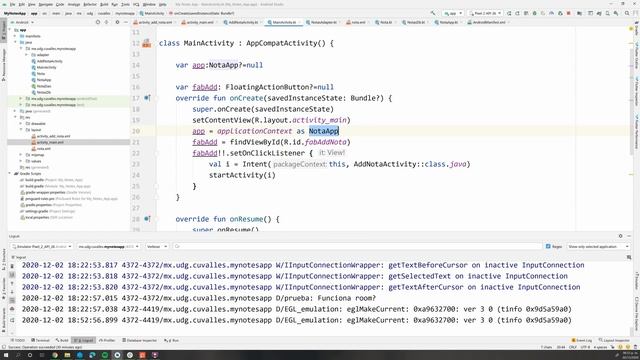This screenshot has height=360, width=640.
Task: Open the Terminal tool window button
Action: (40, 340)
